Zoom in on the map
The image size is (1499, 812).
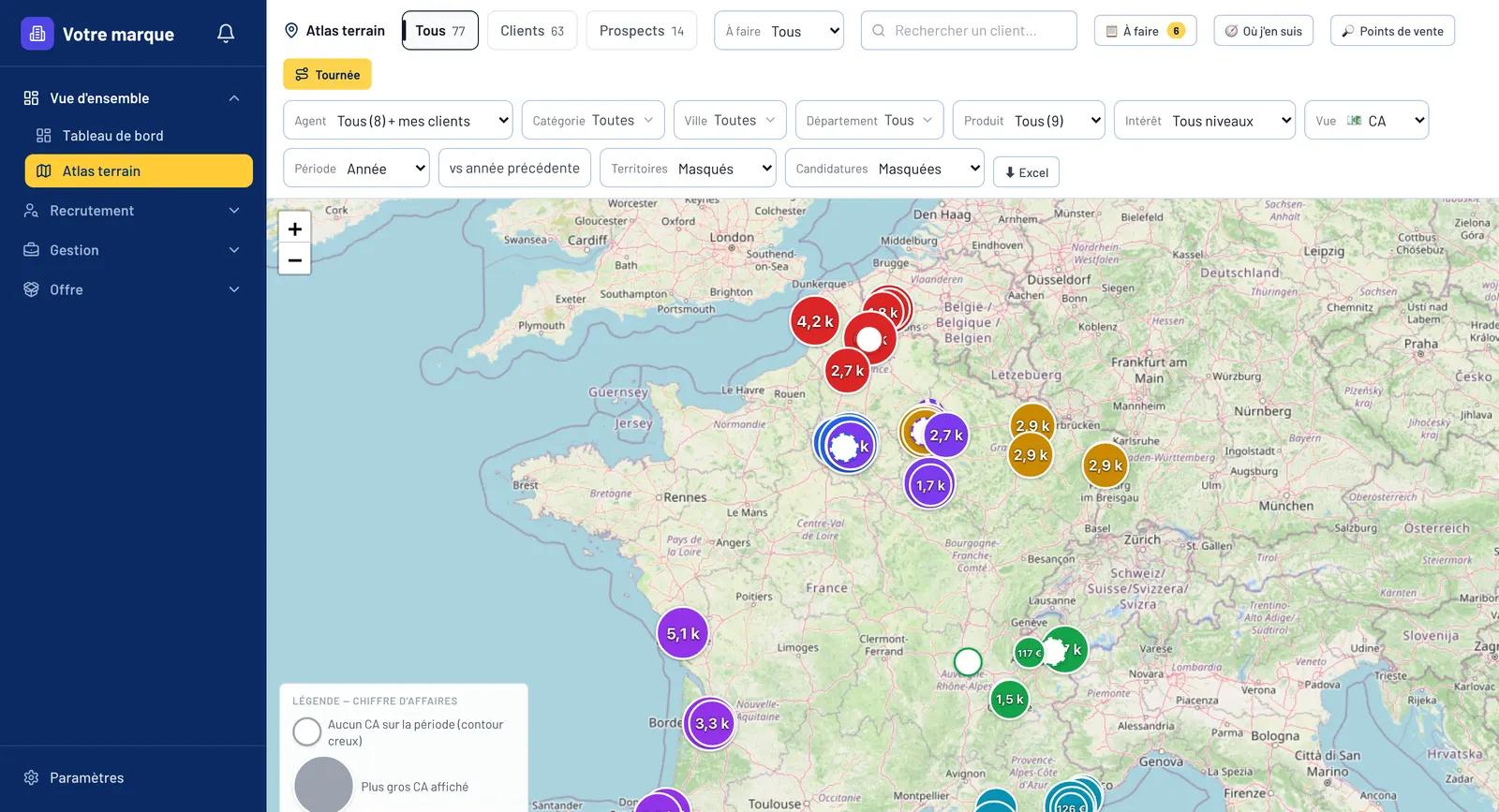(294, 229)
